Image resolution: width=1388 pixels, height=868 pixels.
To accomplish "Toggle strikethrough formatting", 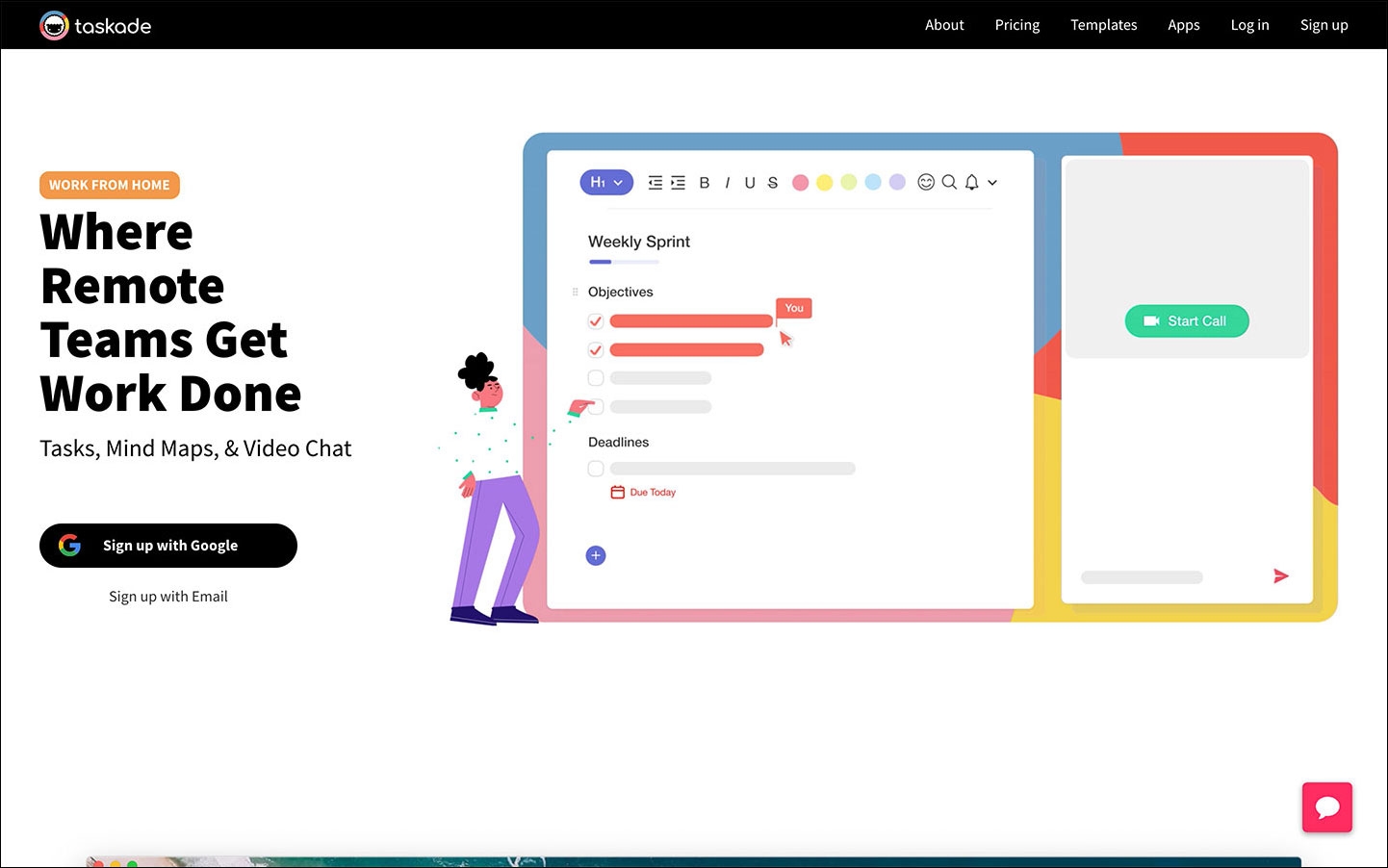I will pyautogui.click(x=772, y=183).
